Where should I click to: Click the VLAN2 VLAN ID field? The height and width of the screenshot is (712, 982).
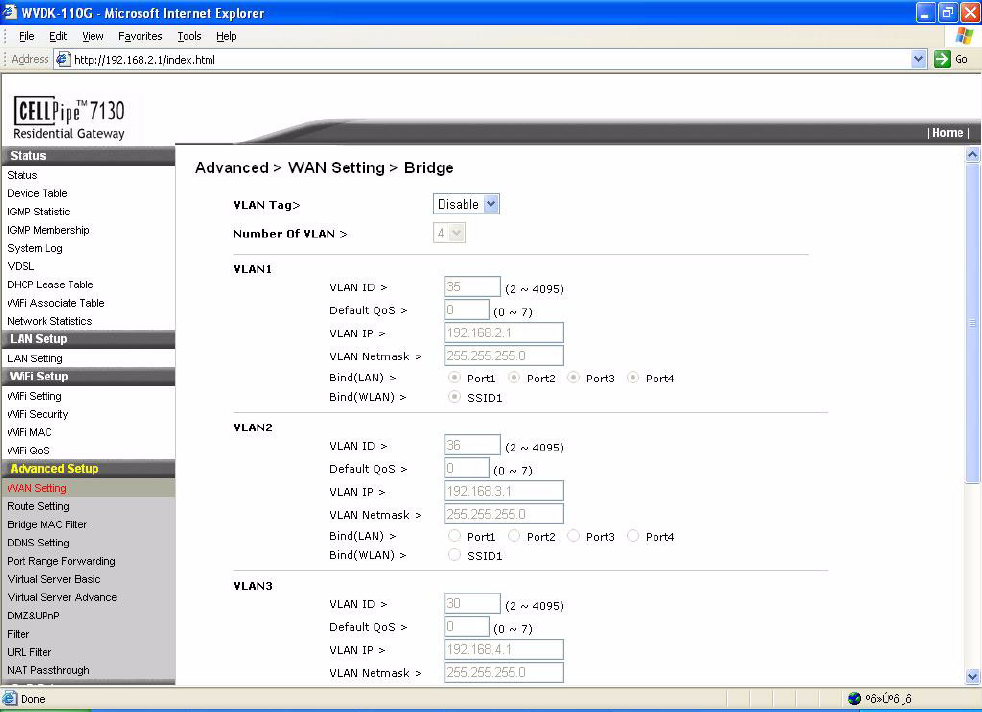tap(472, 445)
